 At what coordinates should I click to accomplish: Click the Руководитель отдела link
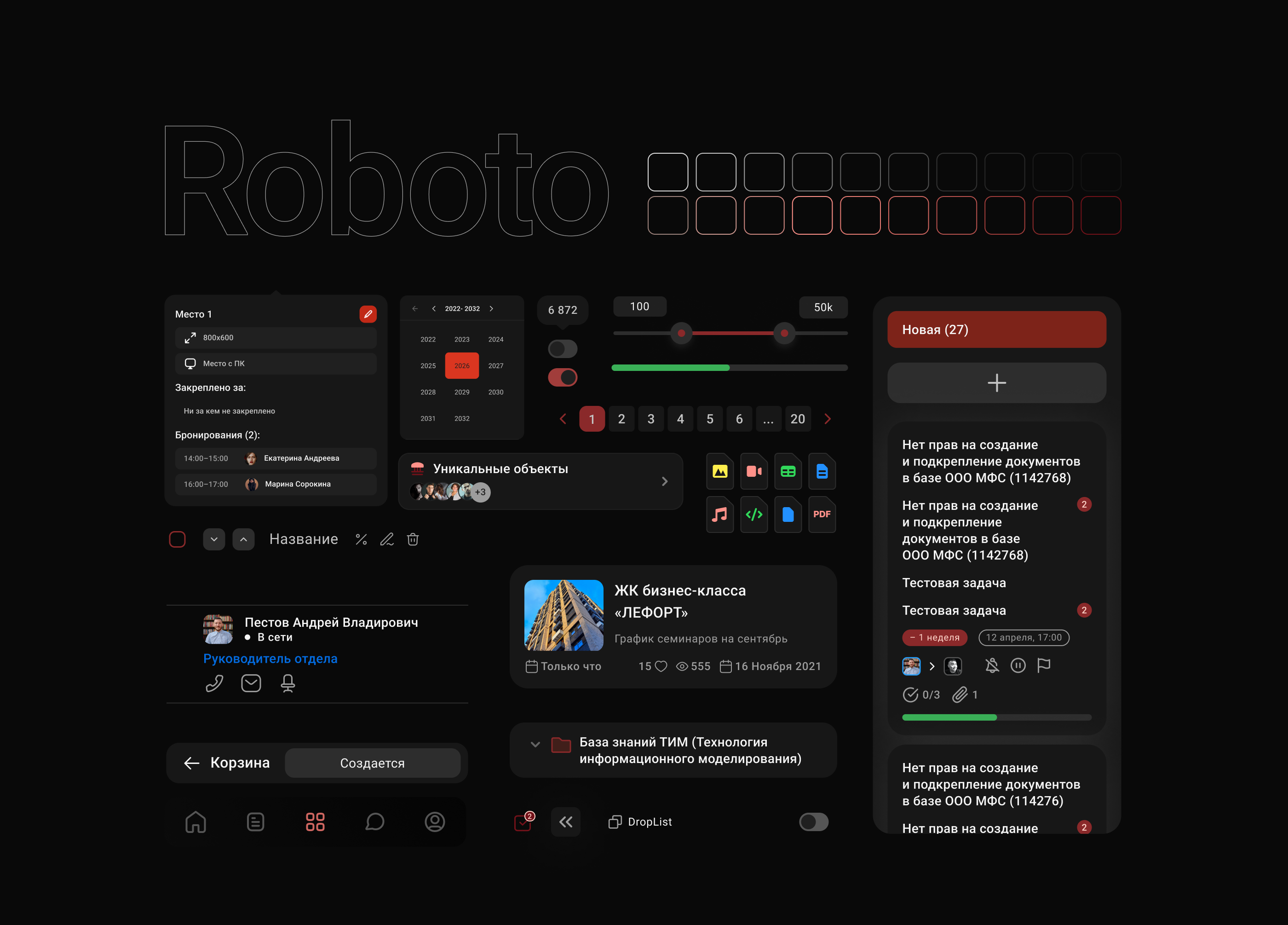(270, 659)
